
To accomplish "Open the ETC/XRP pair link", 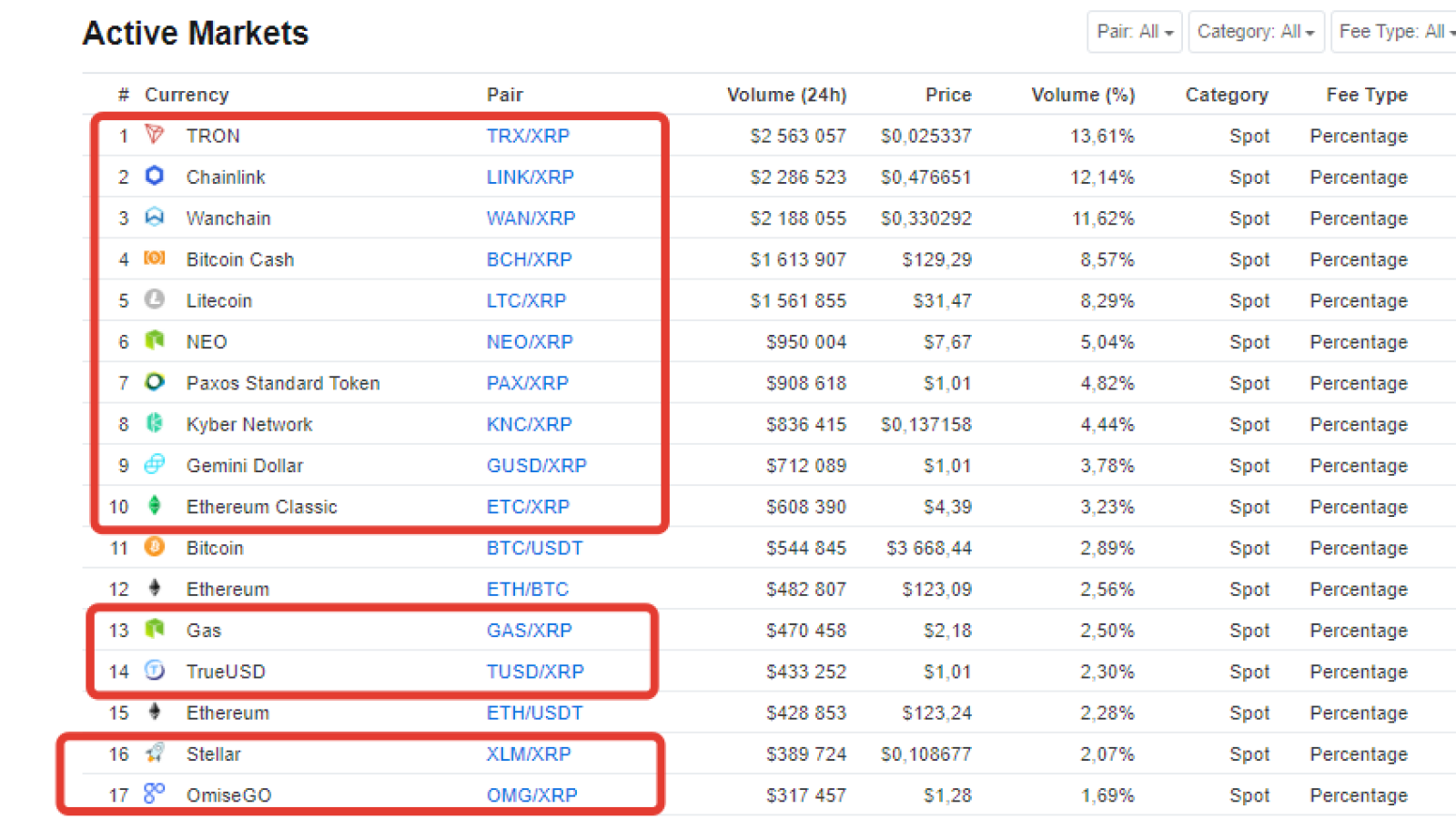I will coord(528,507).
